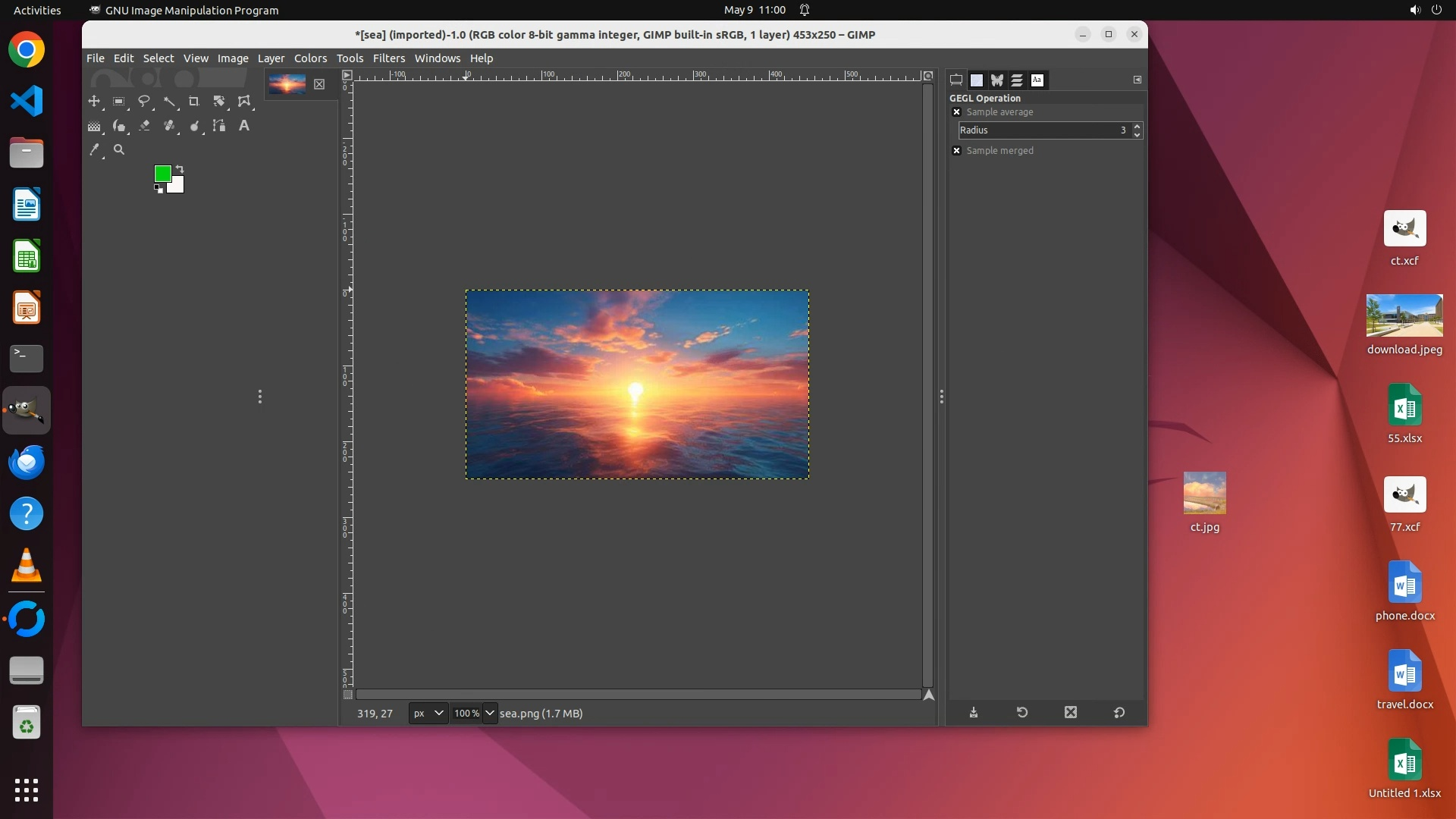Select the Move tool
Image resolution: width=1456 pixels, height=819 pixels.
94,101
